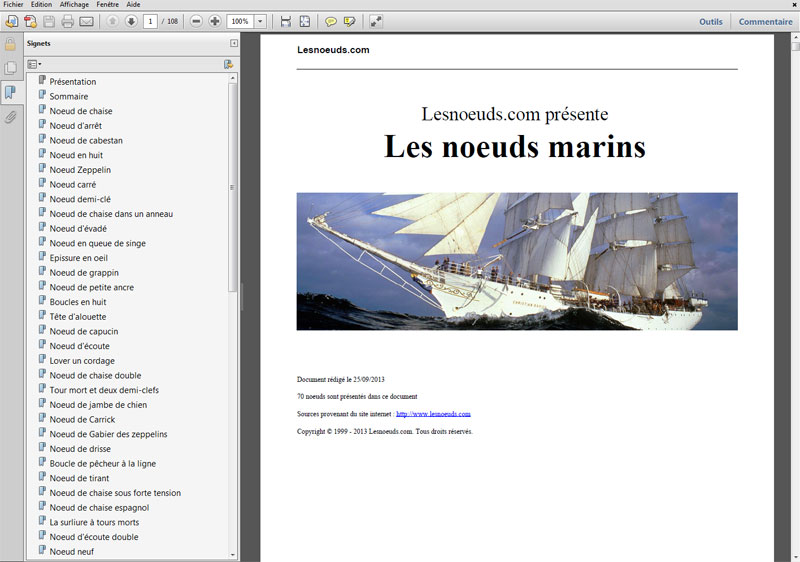
Task: Click the security lock sidebar icon
Action: pyautogui.click(x=10, y=44)
